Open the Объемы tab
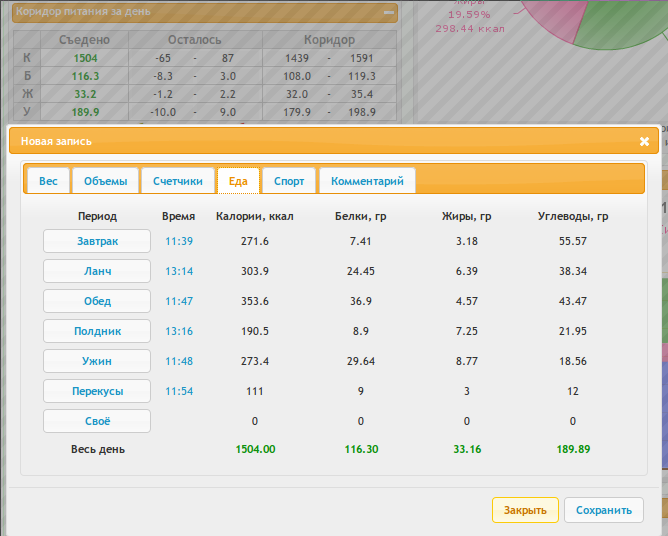The image size is (668, 536). 106,181
